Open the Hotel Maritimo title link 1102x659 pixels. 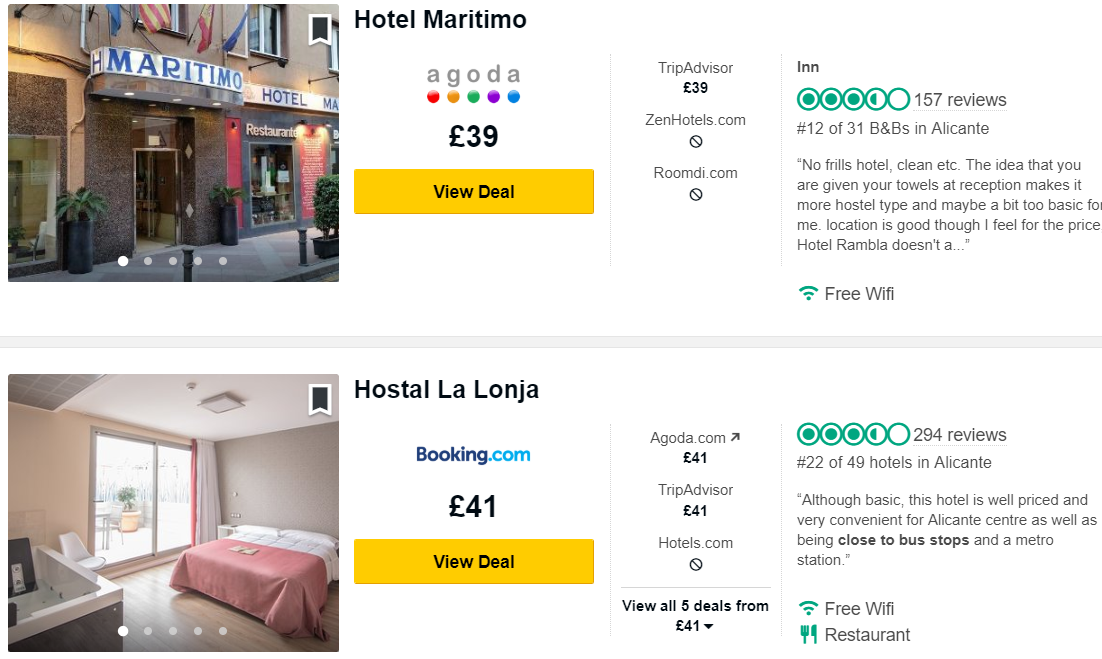[x=440, y=20]
